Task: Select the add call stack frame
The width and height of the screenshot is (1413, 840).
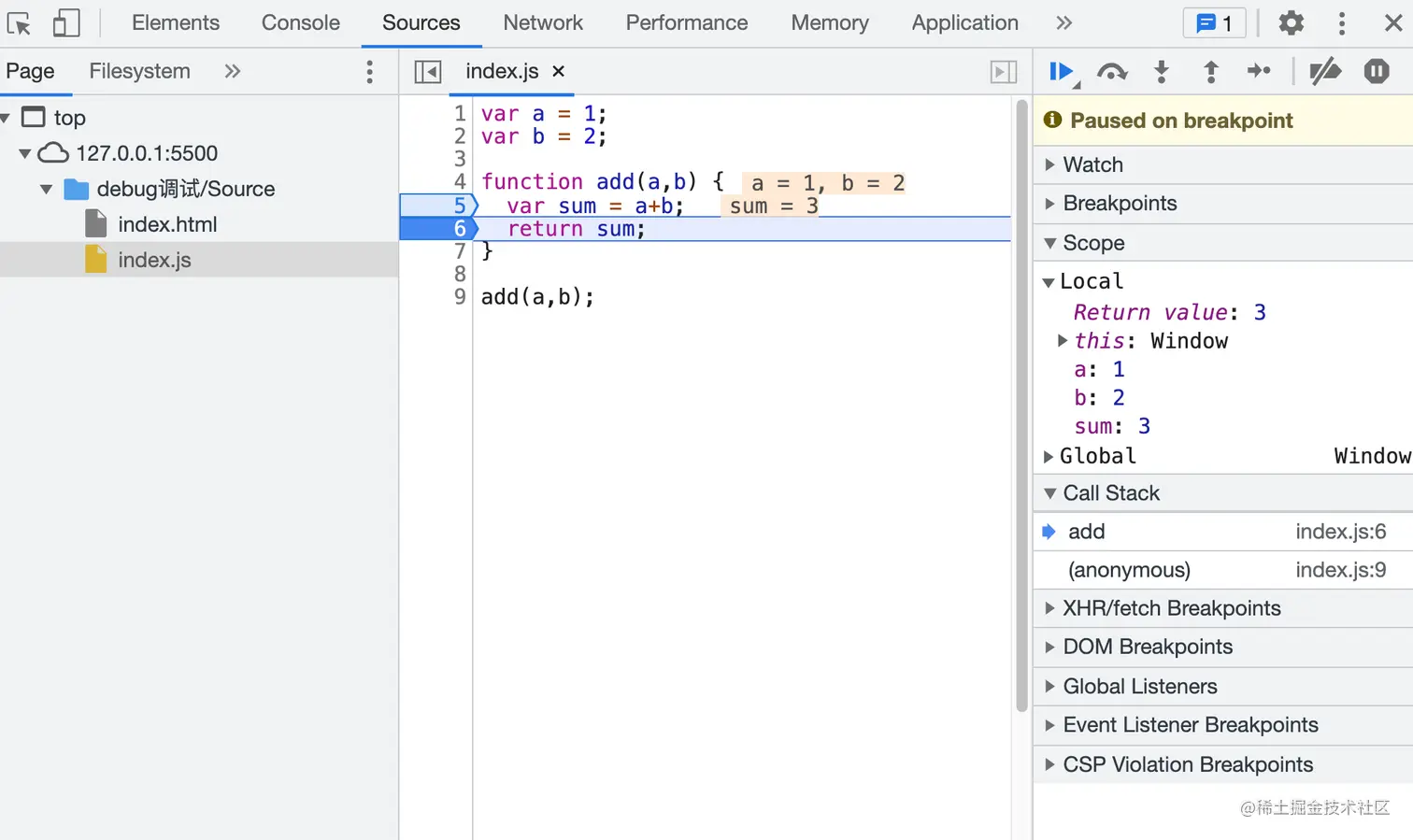Action: click(x=1222, y=532)
